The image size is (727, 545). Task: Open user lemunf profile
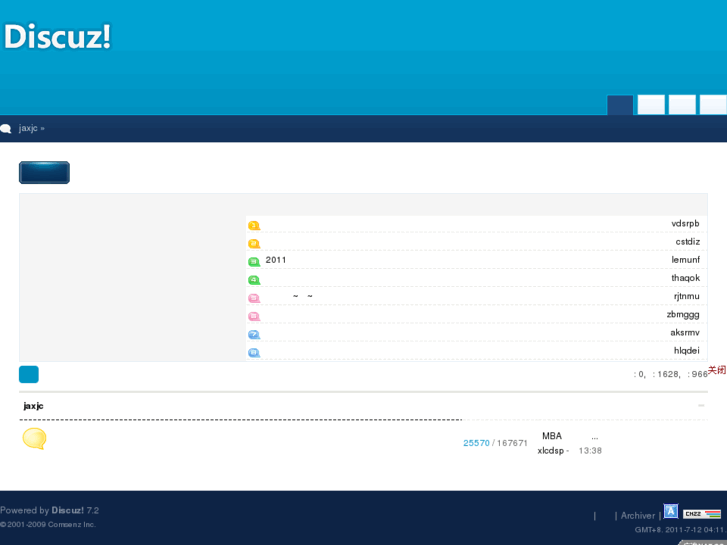pos(686,260)
